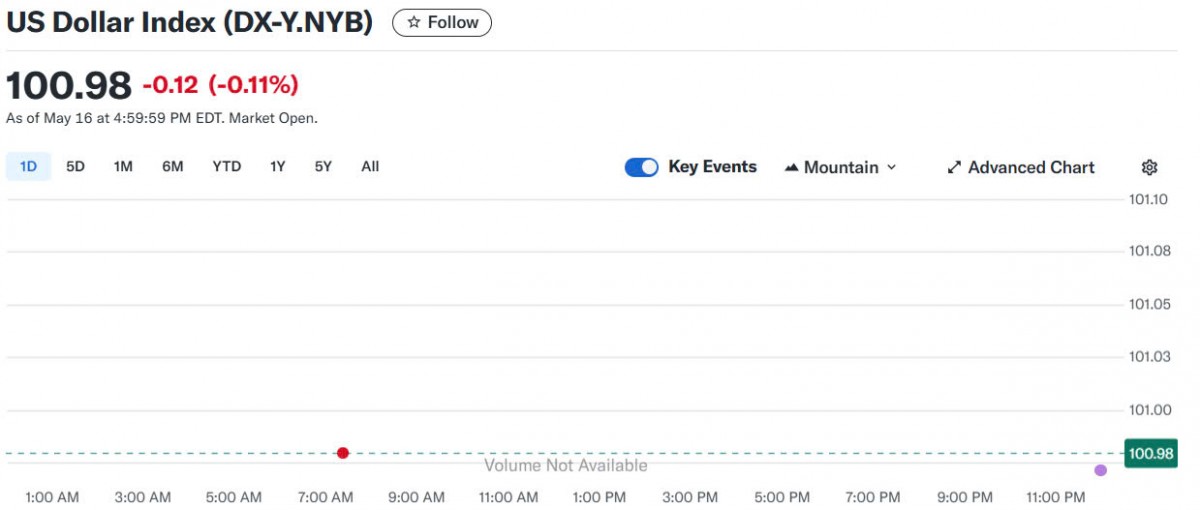Toggle the Key Events switch off
The image size is (1200, 510).
641,167
